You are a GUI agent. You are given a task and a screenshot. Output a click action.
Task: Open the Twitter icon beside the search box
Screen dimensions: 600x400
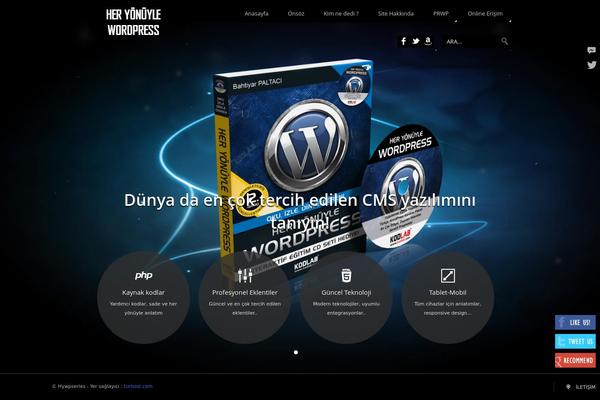[x=416, y=41]
